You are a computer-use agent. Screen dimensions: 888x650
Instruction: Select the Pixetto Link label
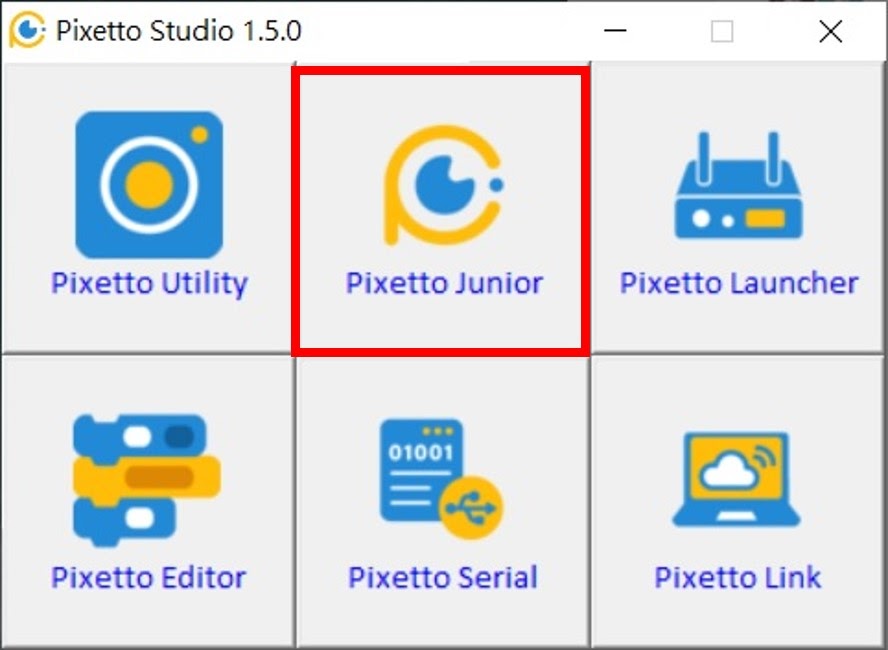coord(737,578)
